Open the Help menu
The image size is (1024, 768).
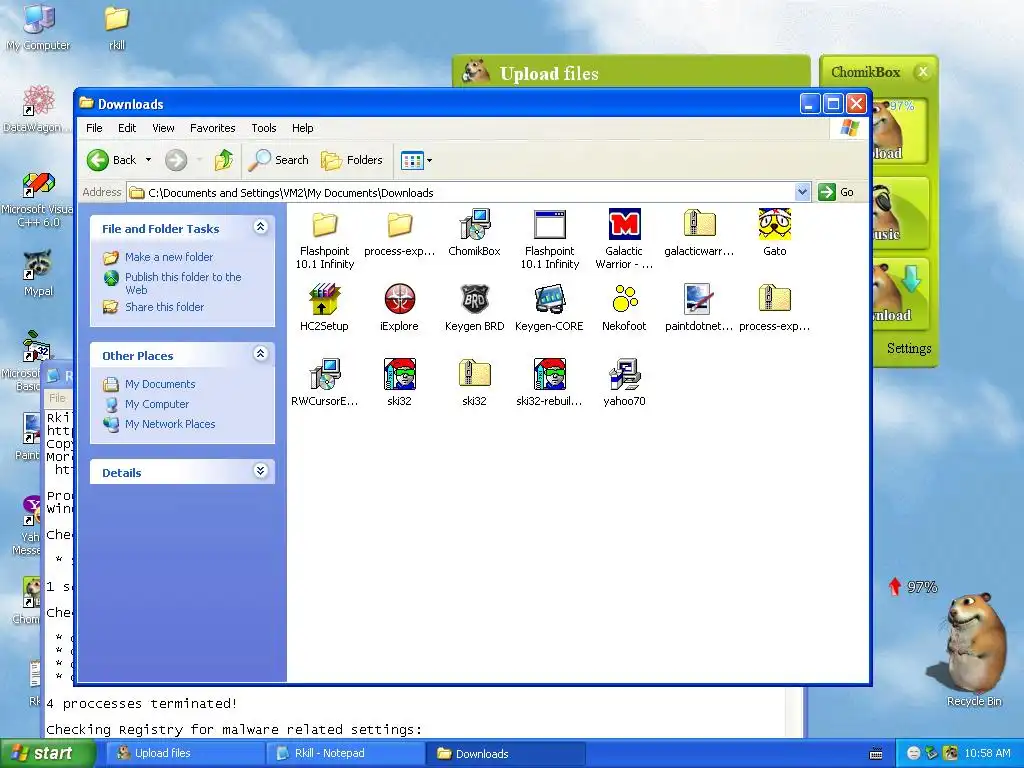pos(302,128)
